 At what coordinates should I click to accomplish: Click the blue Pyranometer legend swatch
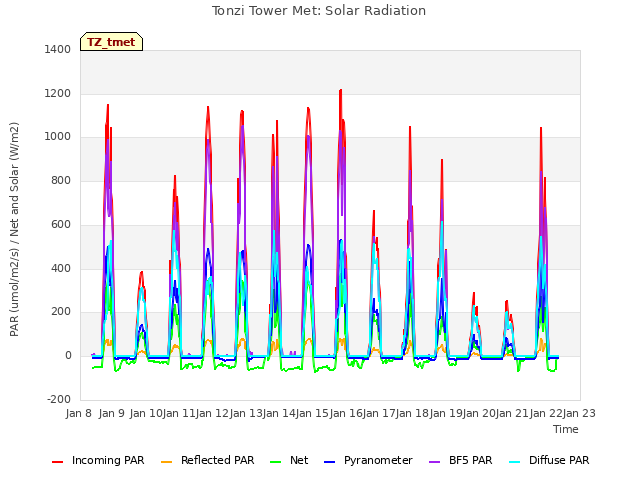coord(329,461)
